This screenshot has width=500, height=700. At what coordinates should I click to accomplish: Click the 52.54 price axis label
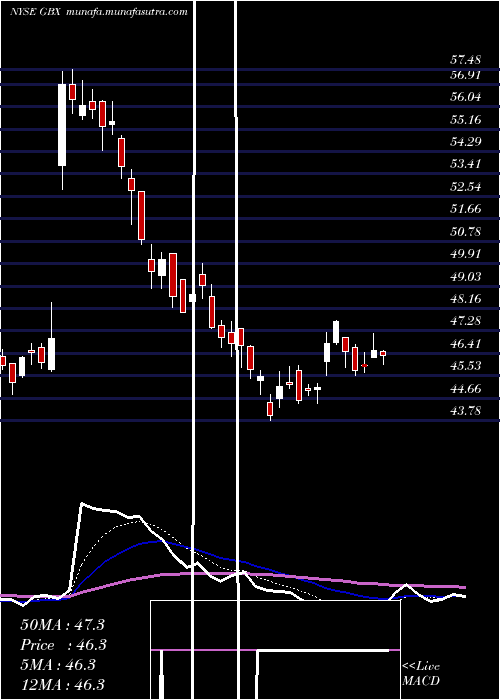(x=465, y=187)
